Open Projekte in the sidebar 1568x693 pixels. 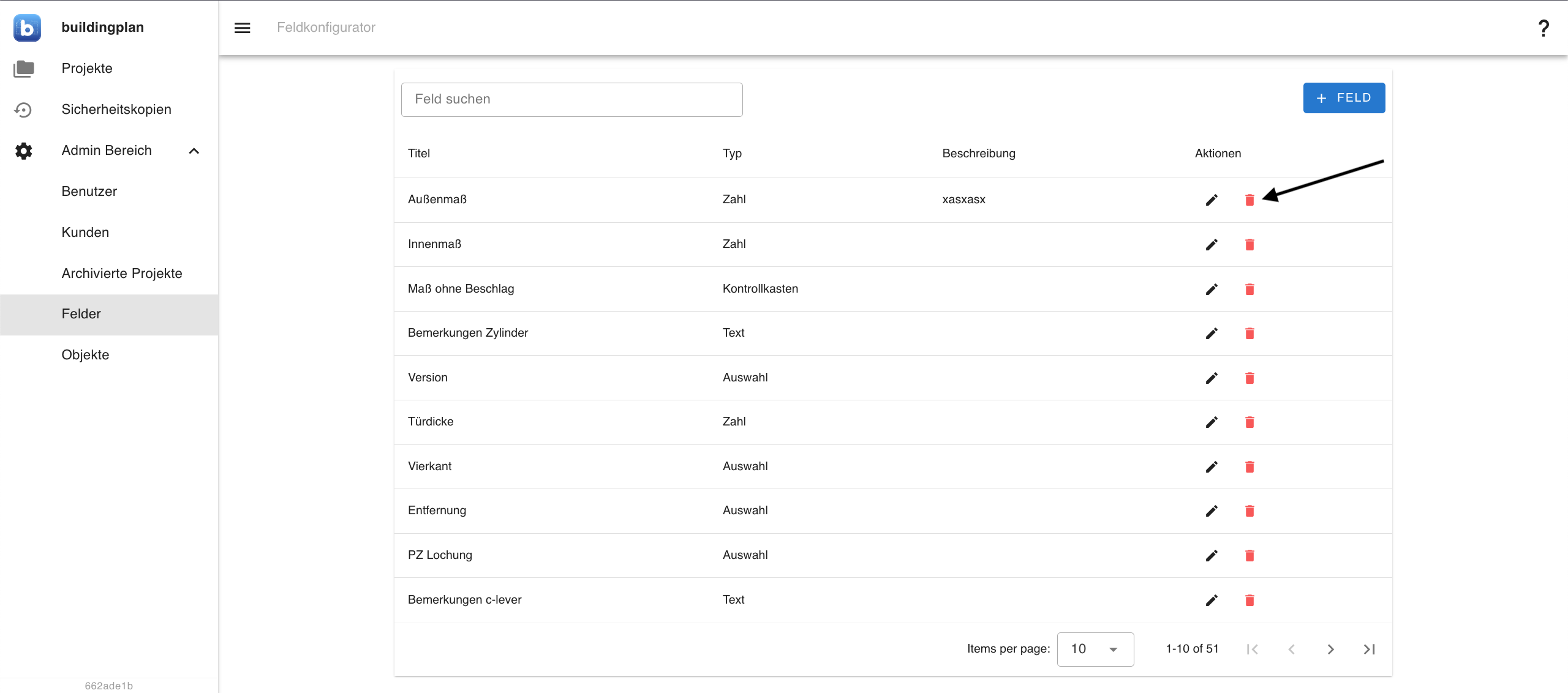[87, 68]
